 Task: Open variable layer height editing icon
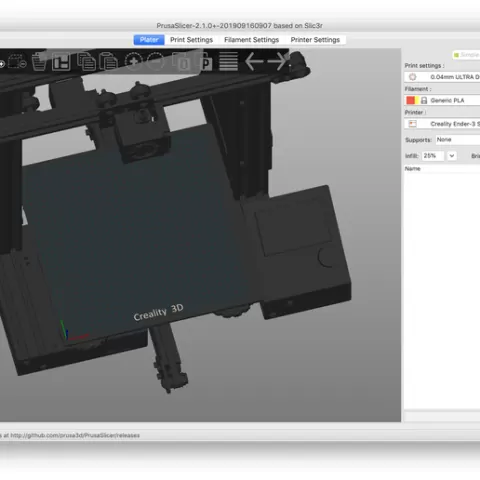tap(228, 61)
